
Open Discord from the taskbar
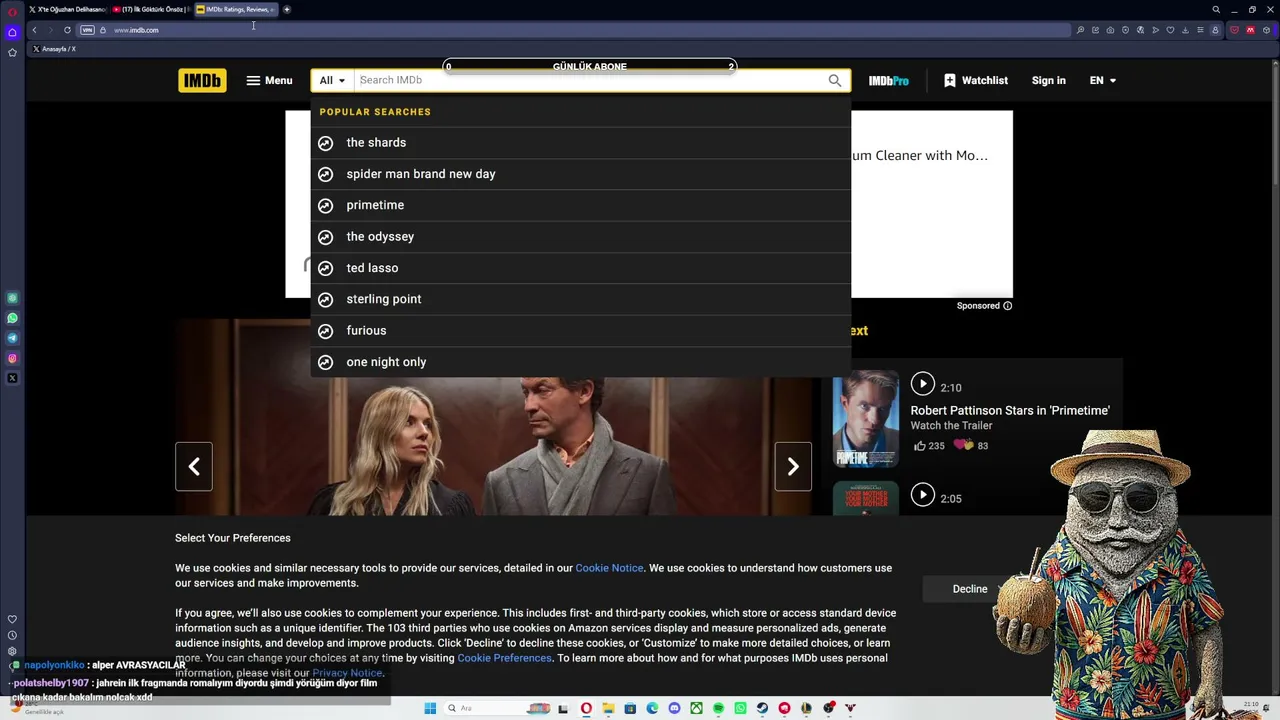coord(674,708)
